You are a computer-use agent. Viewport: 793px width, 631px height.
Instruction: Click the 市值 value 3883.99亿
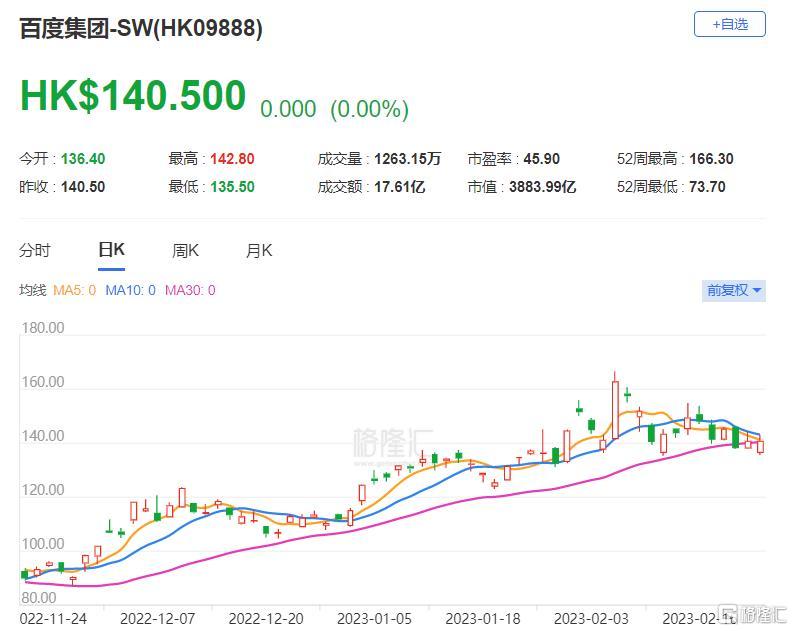click(543, 187)
